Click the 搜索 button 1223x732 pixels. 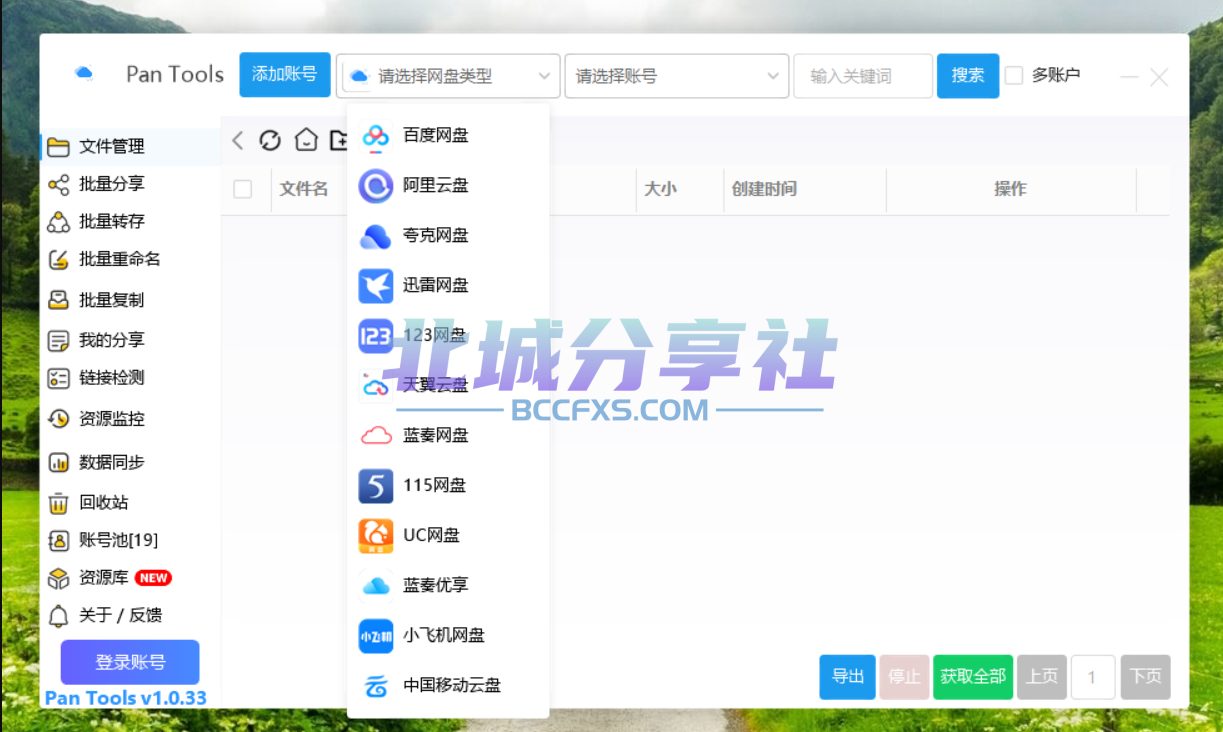pyautogui.click(x=968, y=75)
